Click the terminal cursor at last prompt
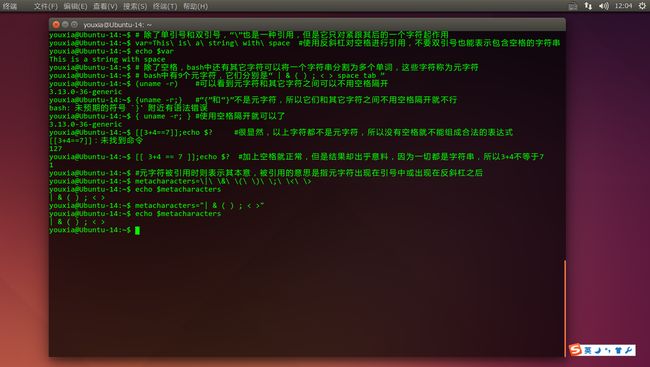This screenshot has width=650, height=367. 137,230
